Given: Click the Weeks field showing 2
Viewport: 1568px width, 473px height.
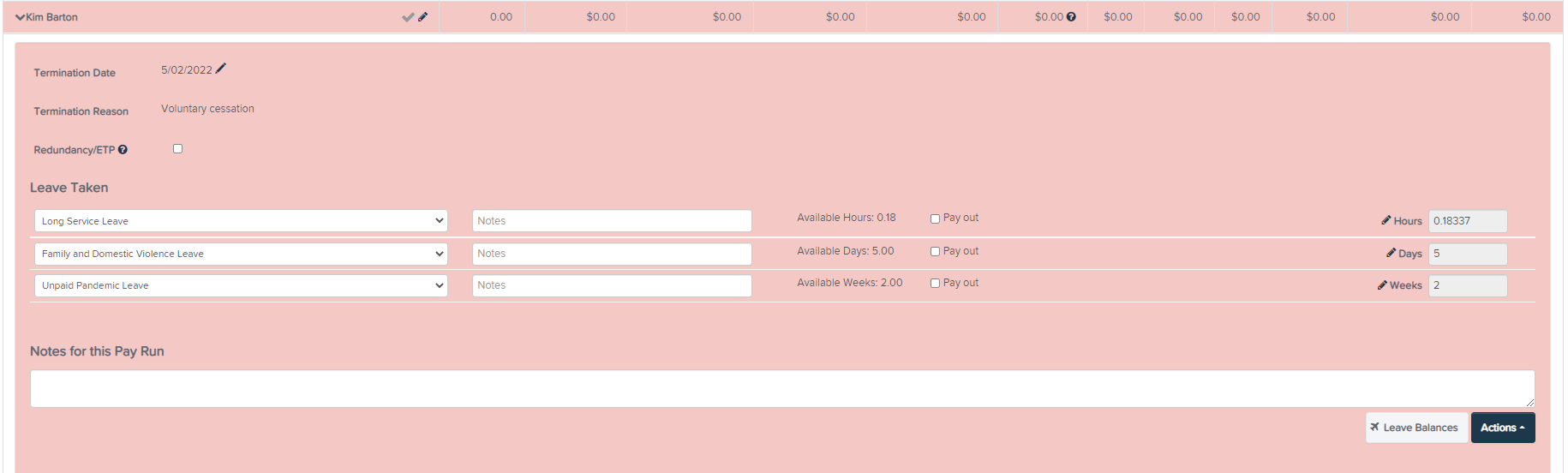Looking at the screenshot, I should (x=1468, y=285).
